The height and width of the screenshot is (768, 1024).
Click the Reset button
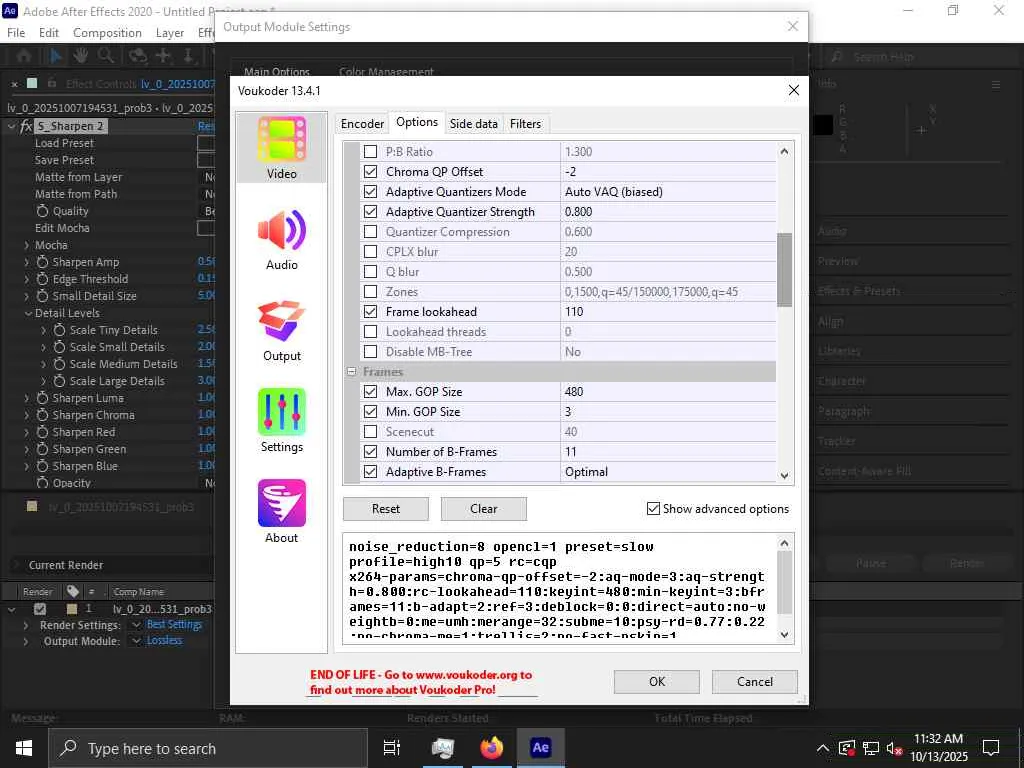(386, 509)
